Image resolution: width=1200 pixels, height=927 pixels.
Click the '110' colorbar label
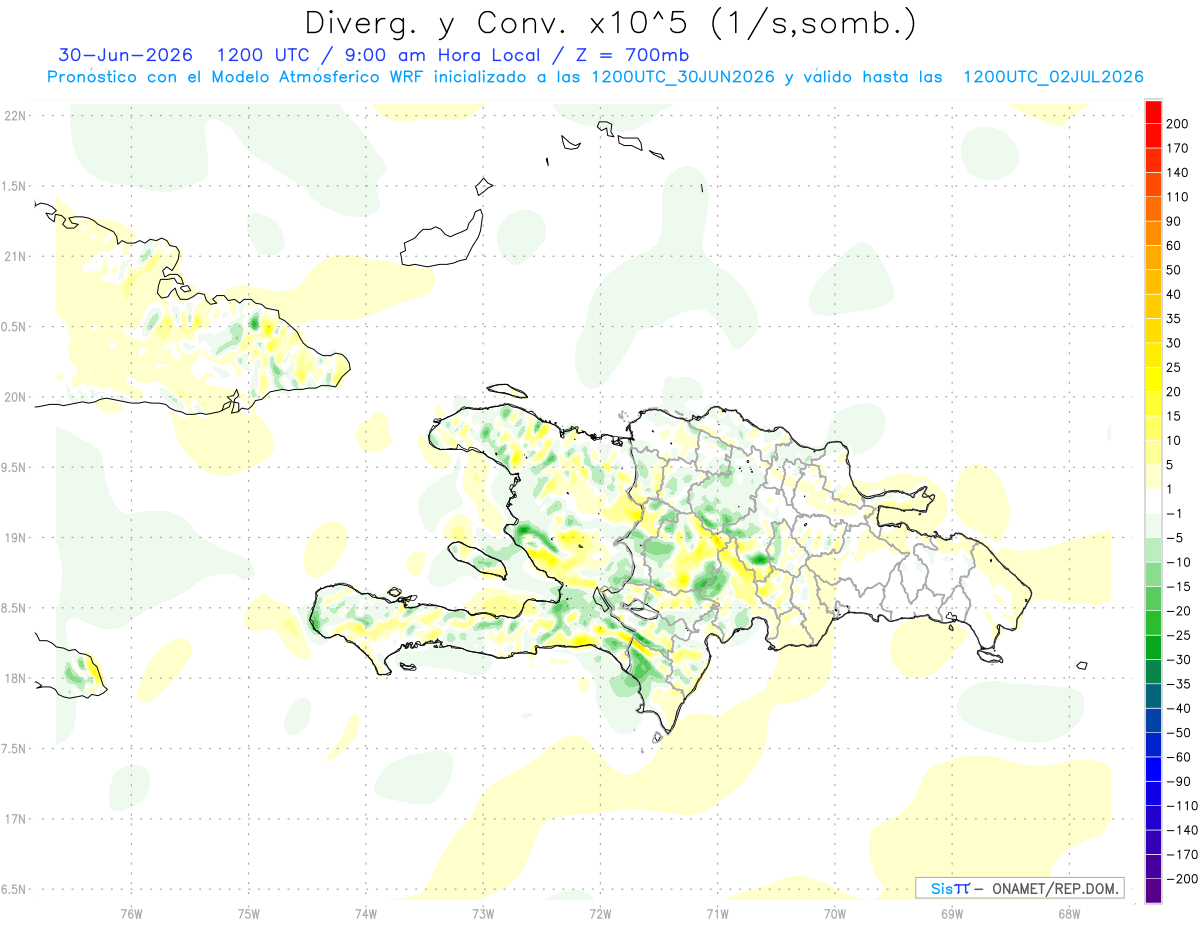tap(1177, 197)
